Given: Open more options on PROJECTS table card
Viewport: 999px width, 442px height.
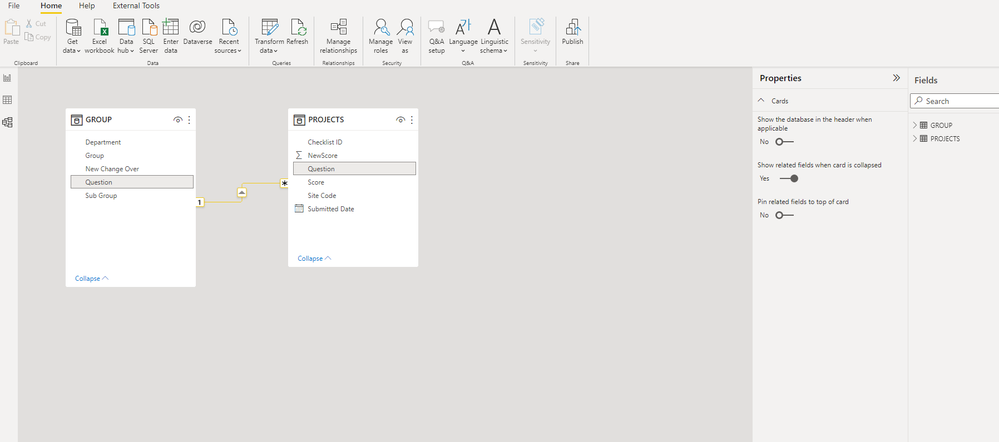Looking at the screenshot, I should (x=412, y=120).
